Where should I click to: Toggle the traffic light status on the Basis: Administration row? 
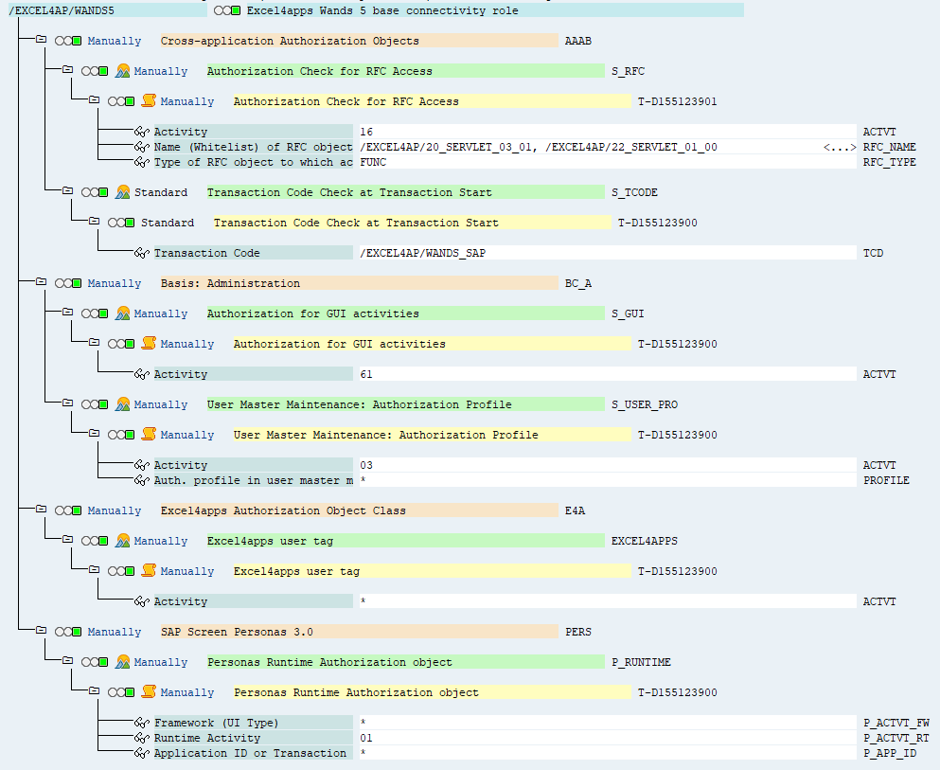68,283
